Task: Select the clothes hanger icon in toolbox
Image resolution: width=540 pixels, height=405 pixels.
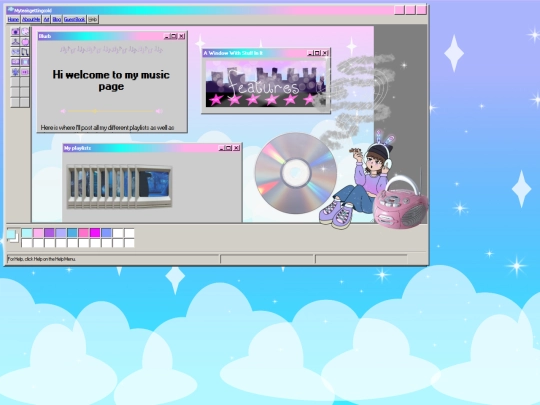Action: point(15,42)
